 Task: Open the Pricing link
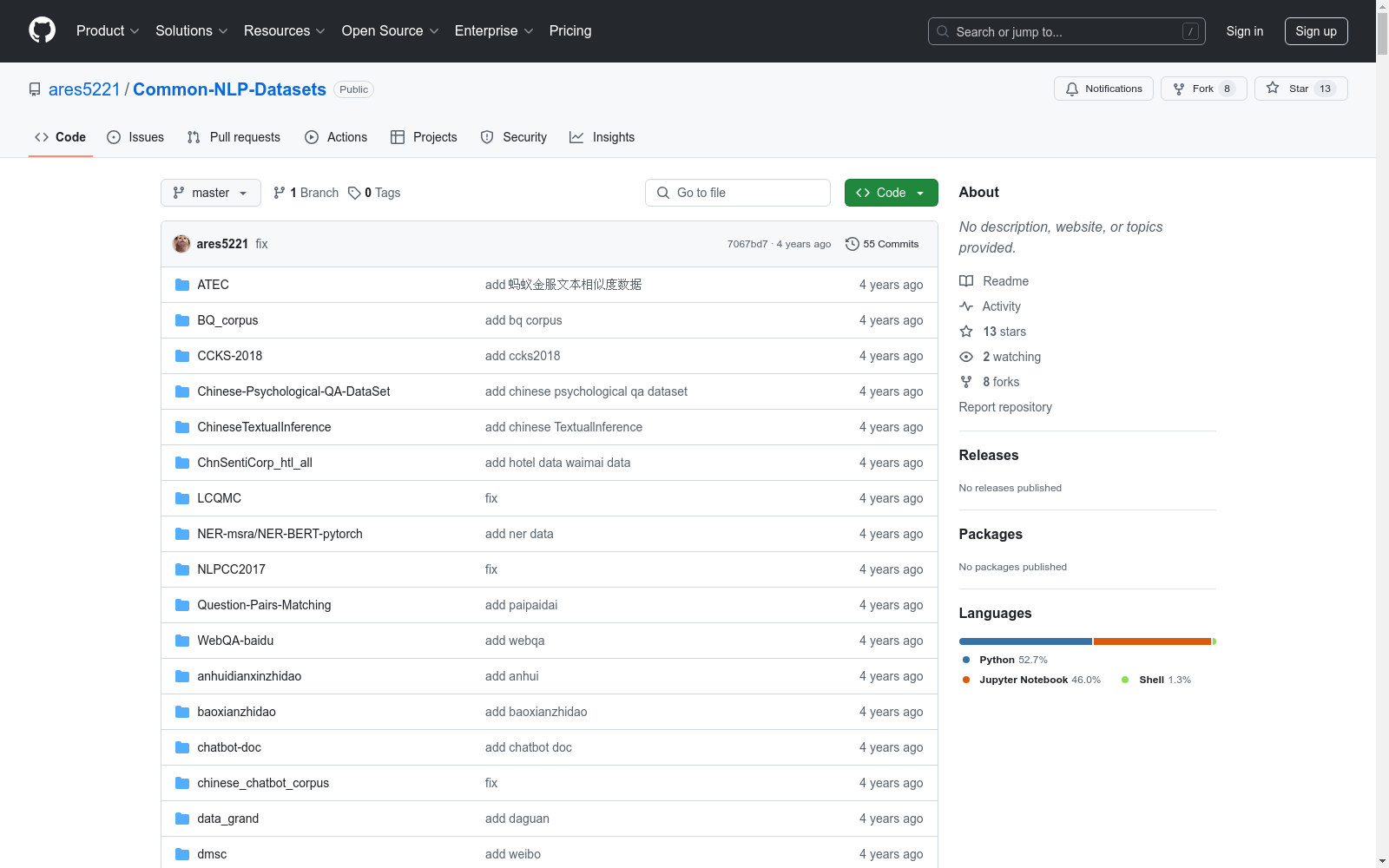[x=570, y=31]
